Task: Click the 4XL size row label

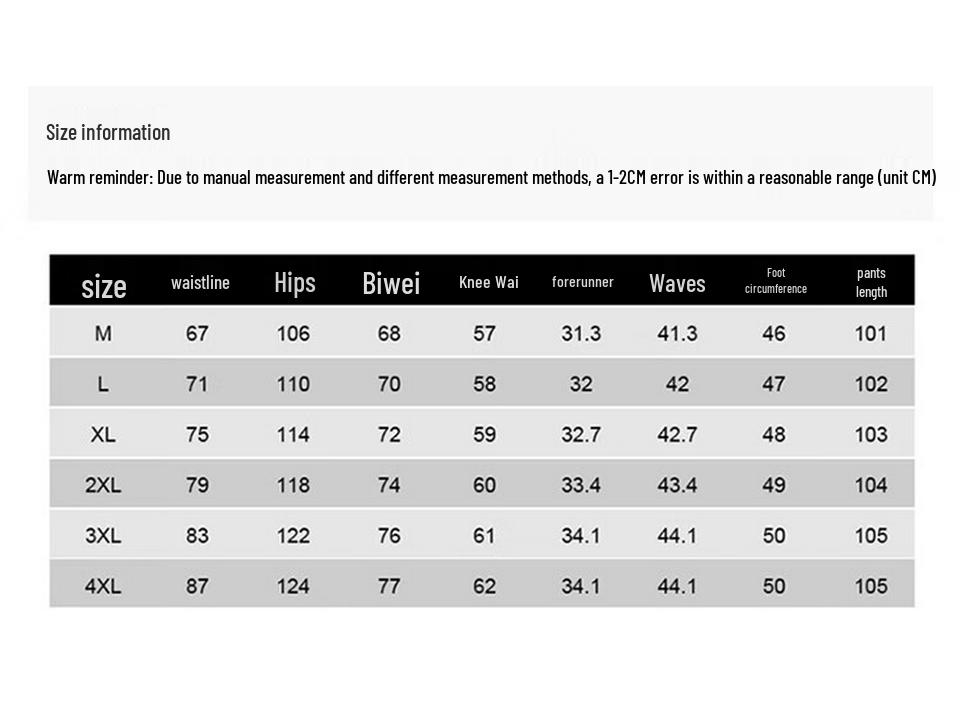Action: point(103,586)
